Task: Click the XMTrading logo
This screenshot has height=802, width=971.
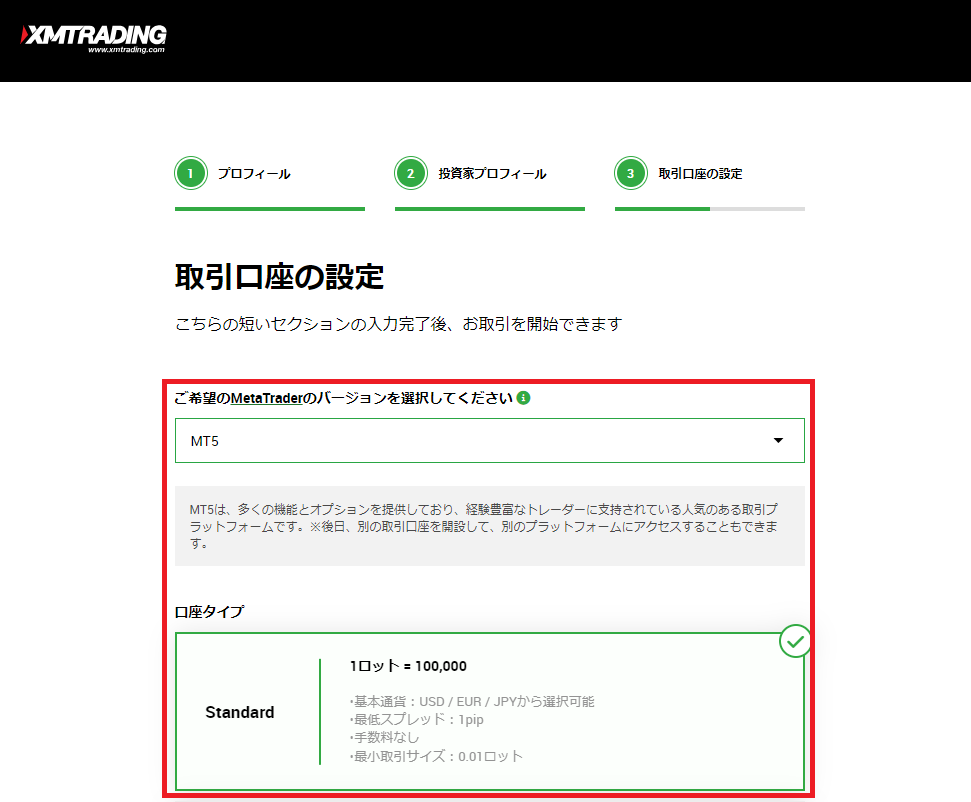Action: pyautogui.click(x=94, y=38)
